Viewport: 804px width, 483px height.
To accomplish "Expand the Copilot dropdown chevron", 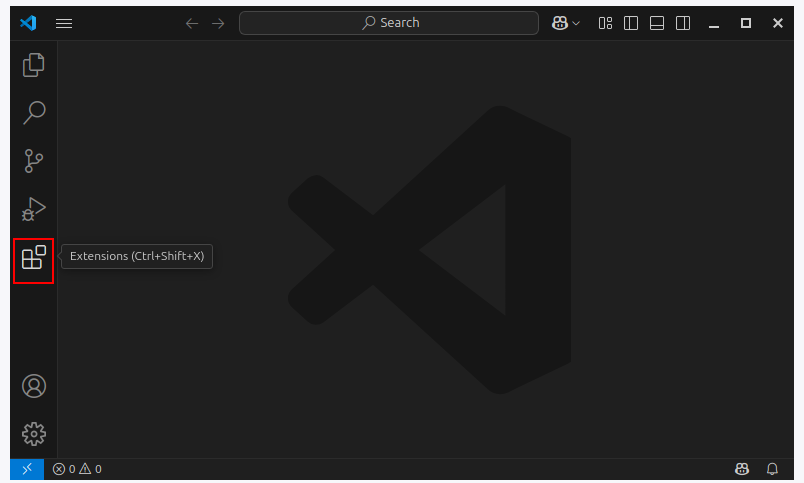I will [576, 24].
